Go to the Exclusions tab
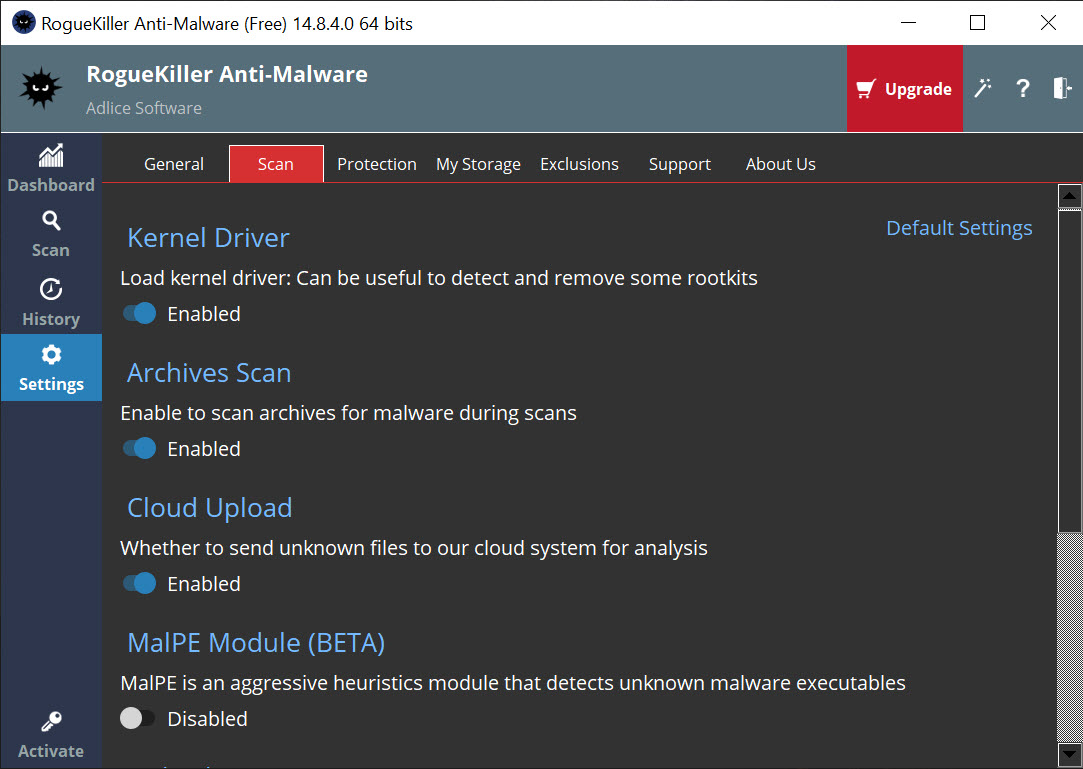The image size is (1083, 769). tap(579, 165)
